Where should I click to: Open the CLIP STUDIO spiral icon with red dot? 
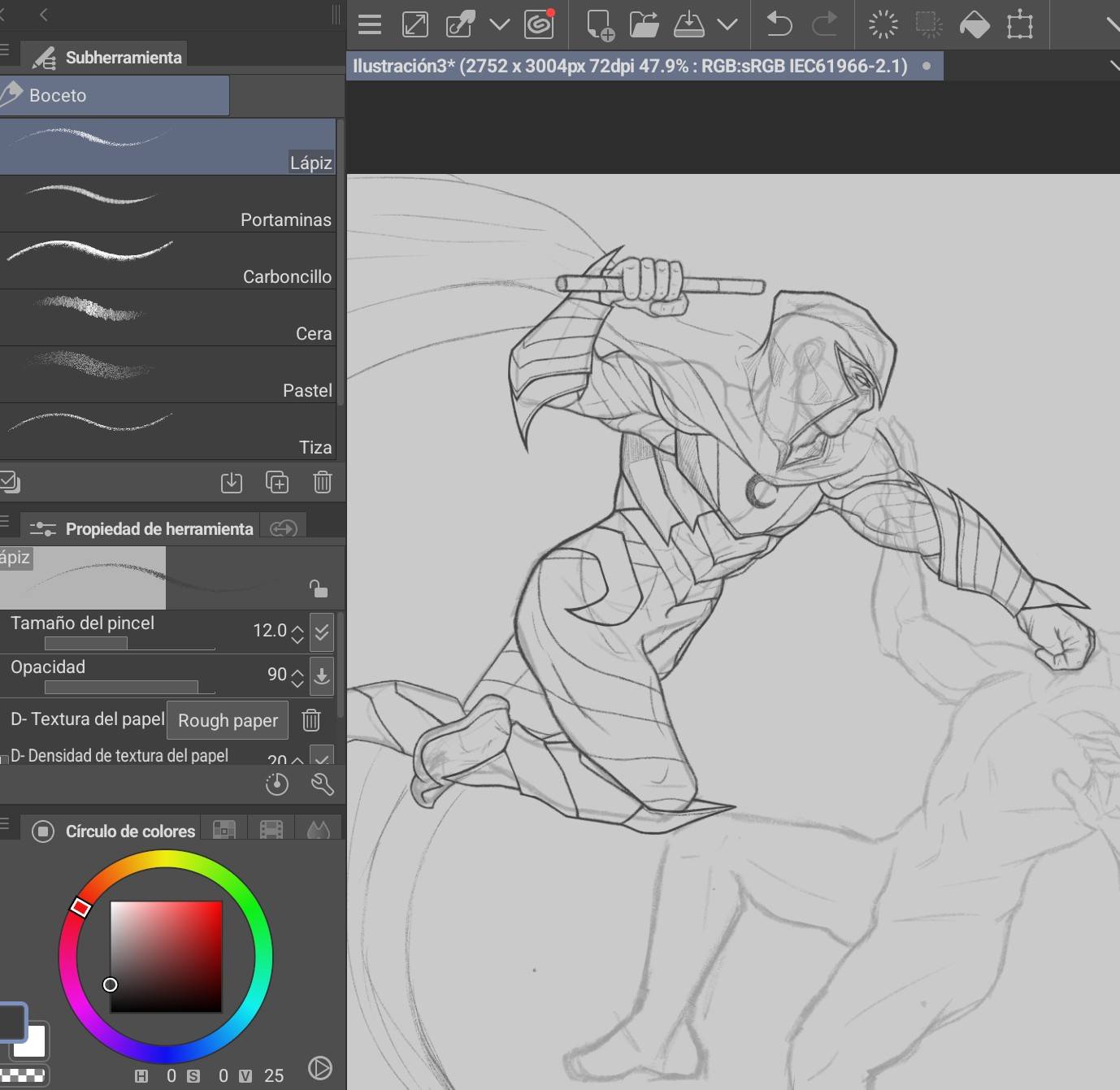[x=539, y=24]
